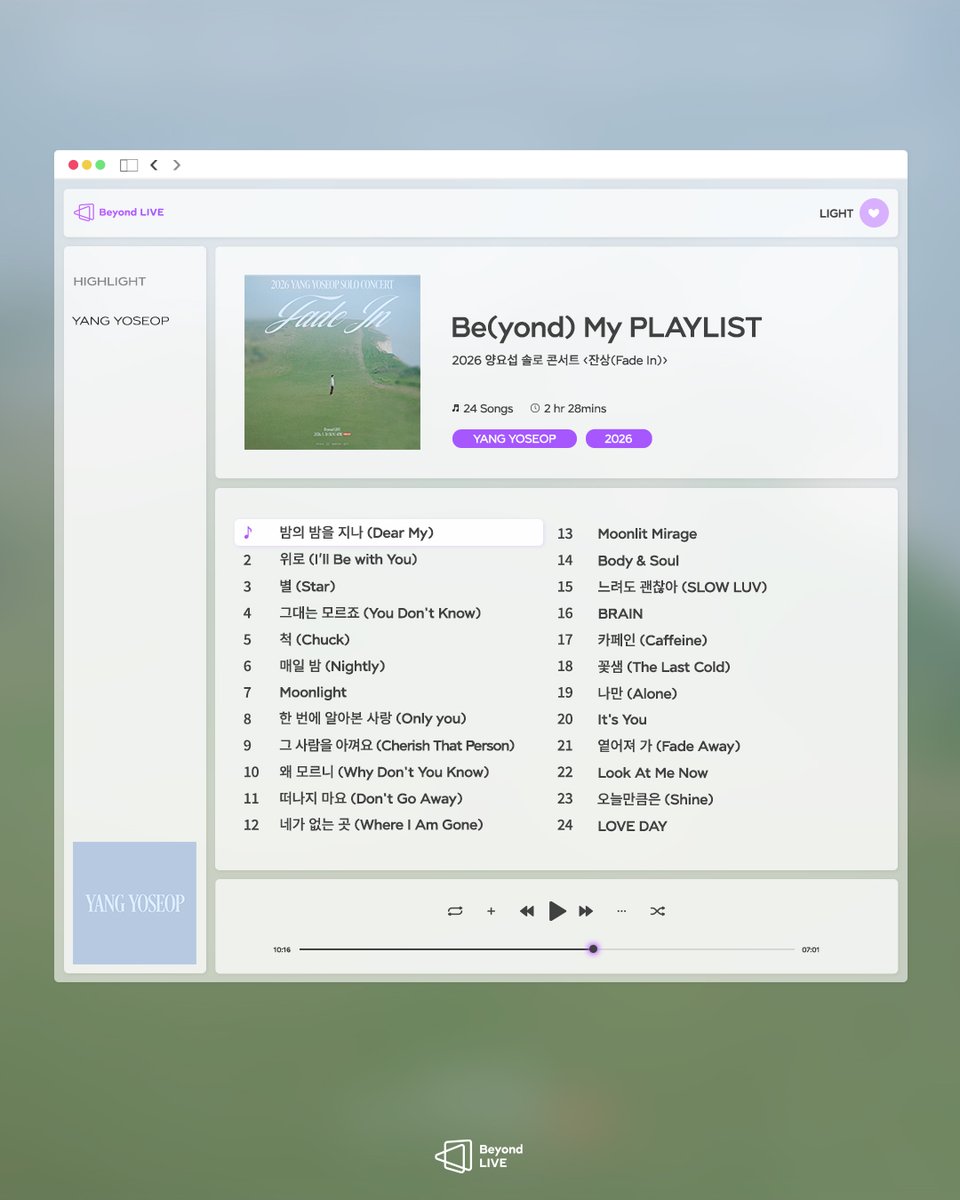The height and width of the screenshot is (1200, 960).
Task: Click the clock icon beside 2 hr 28mins
Action: (x=535, y=408)
